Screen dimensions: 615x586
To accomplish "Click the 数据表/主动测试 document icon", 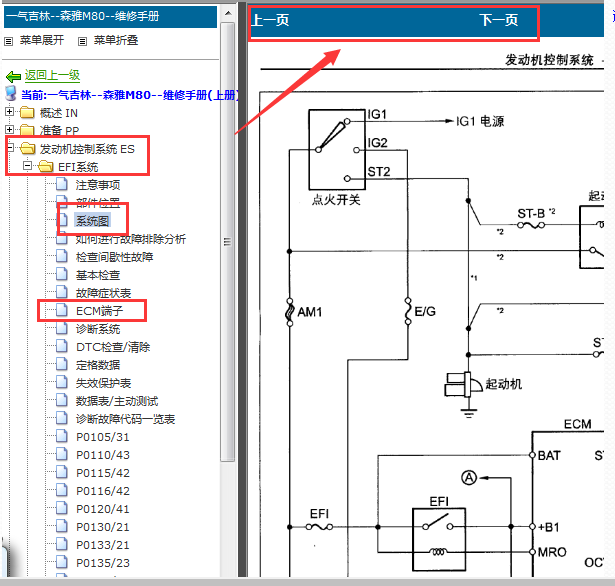I will (x=62, y=400).
